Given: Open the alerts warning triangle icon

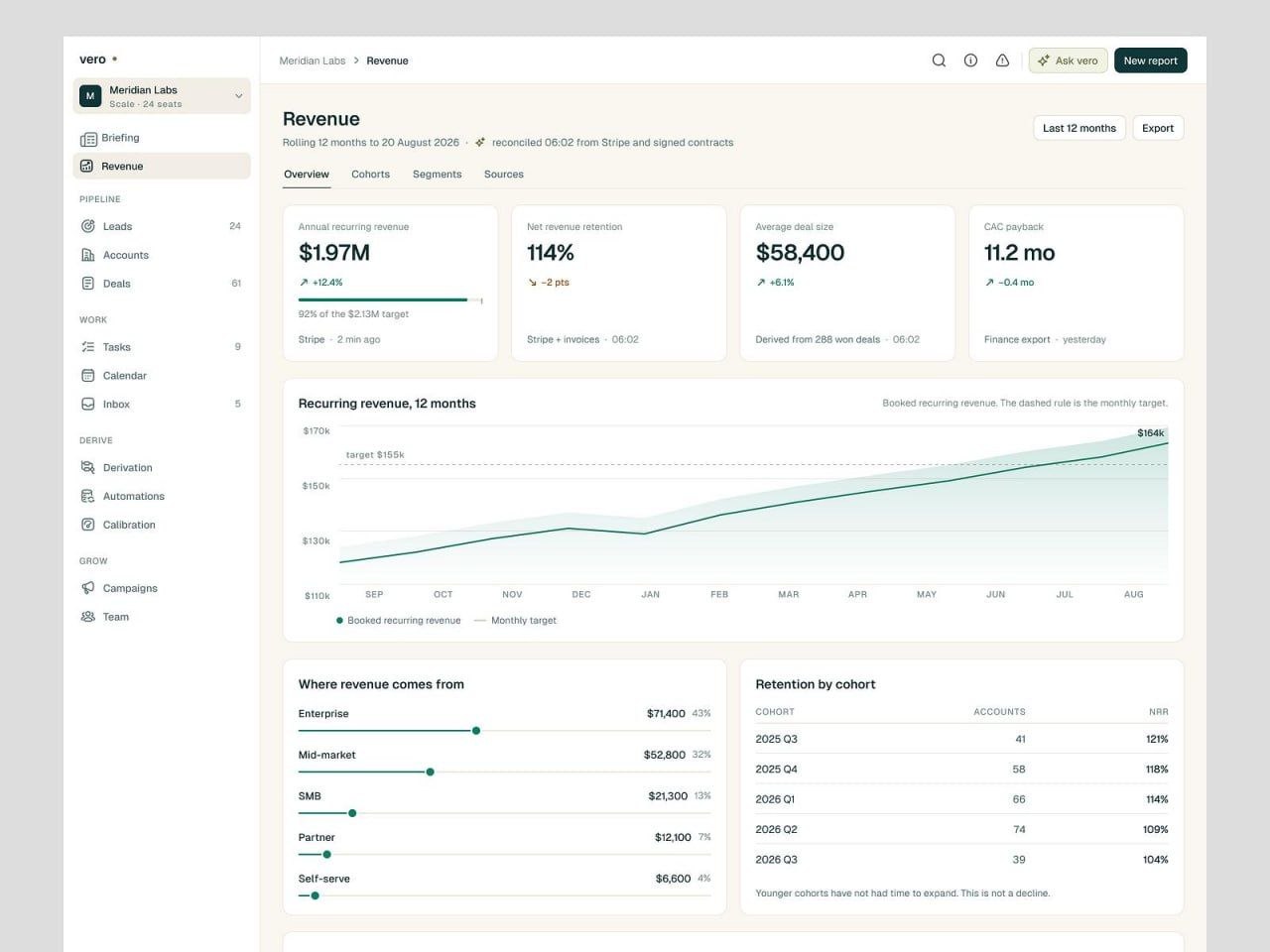Looking at the screenshot, I should pos(1002,60).
